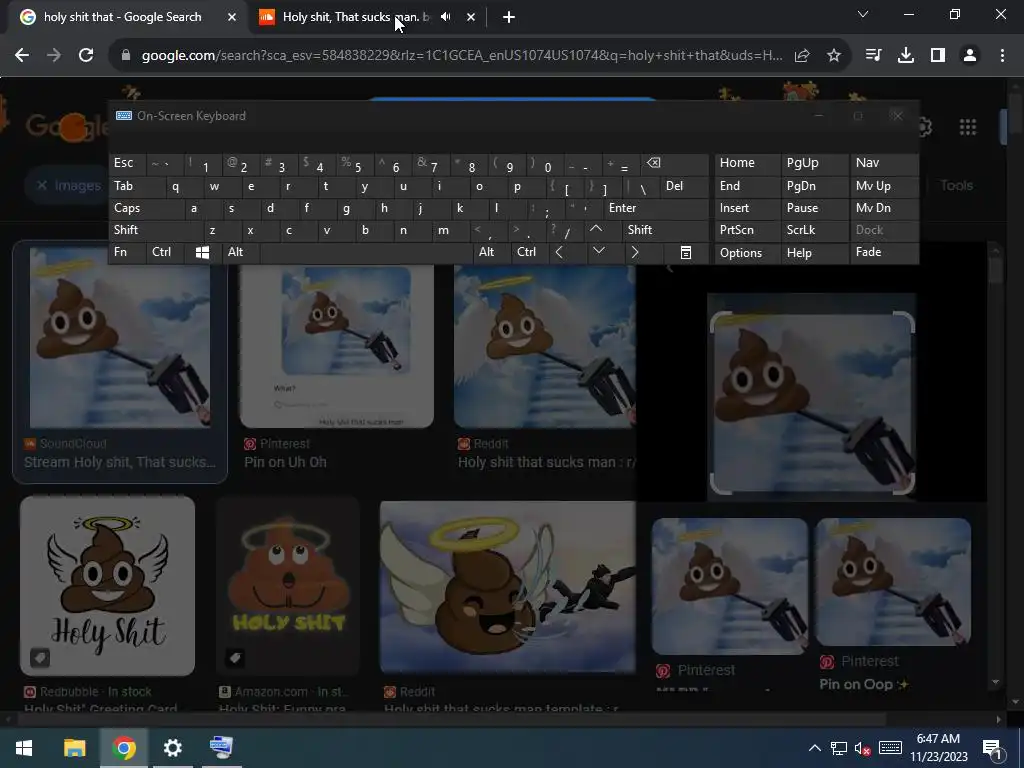This screenshot has height=768, width=1024.
Task: Click the Del key on On-Screen Keyboard
Action: pyautogui.click(x=684, y=186)
